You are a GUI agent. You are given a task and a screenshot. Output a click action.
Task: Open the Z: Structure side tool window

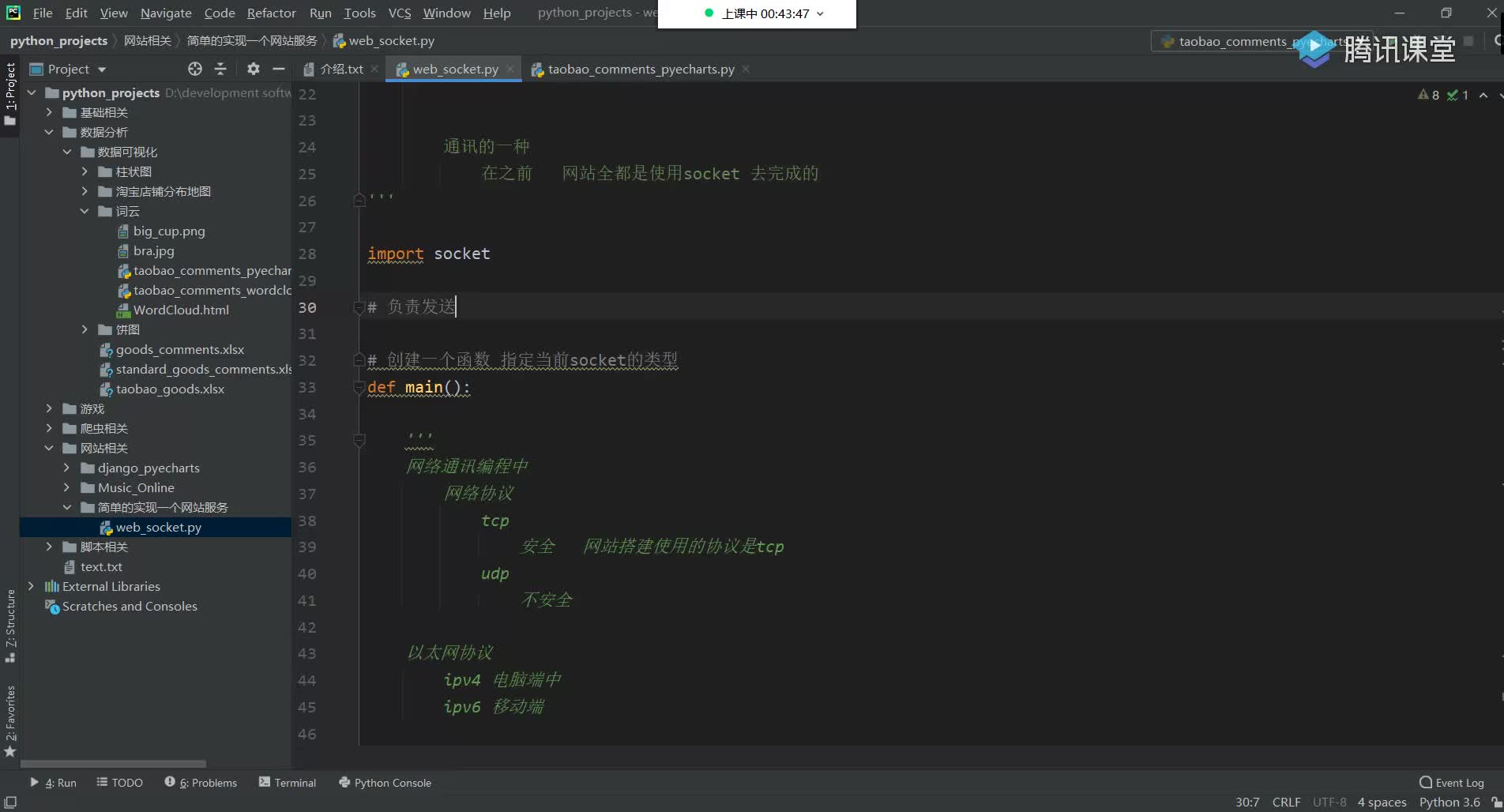pyautogui.click(x=9, y=626)
